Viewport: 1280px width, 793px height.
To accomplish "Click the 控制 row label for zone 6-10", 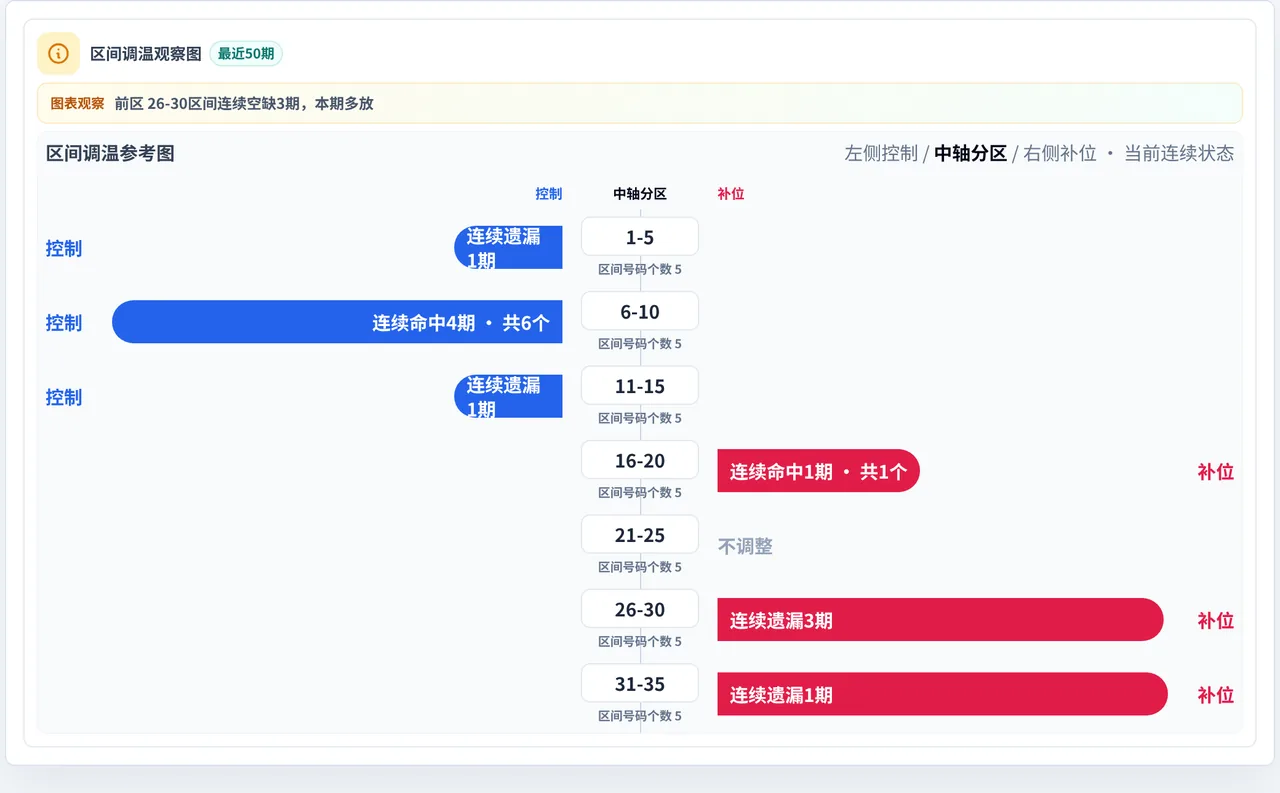I will pos(64,323).
